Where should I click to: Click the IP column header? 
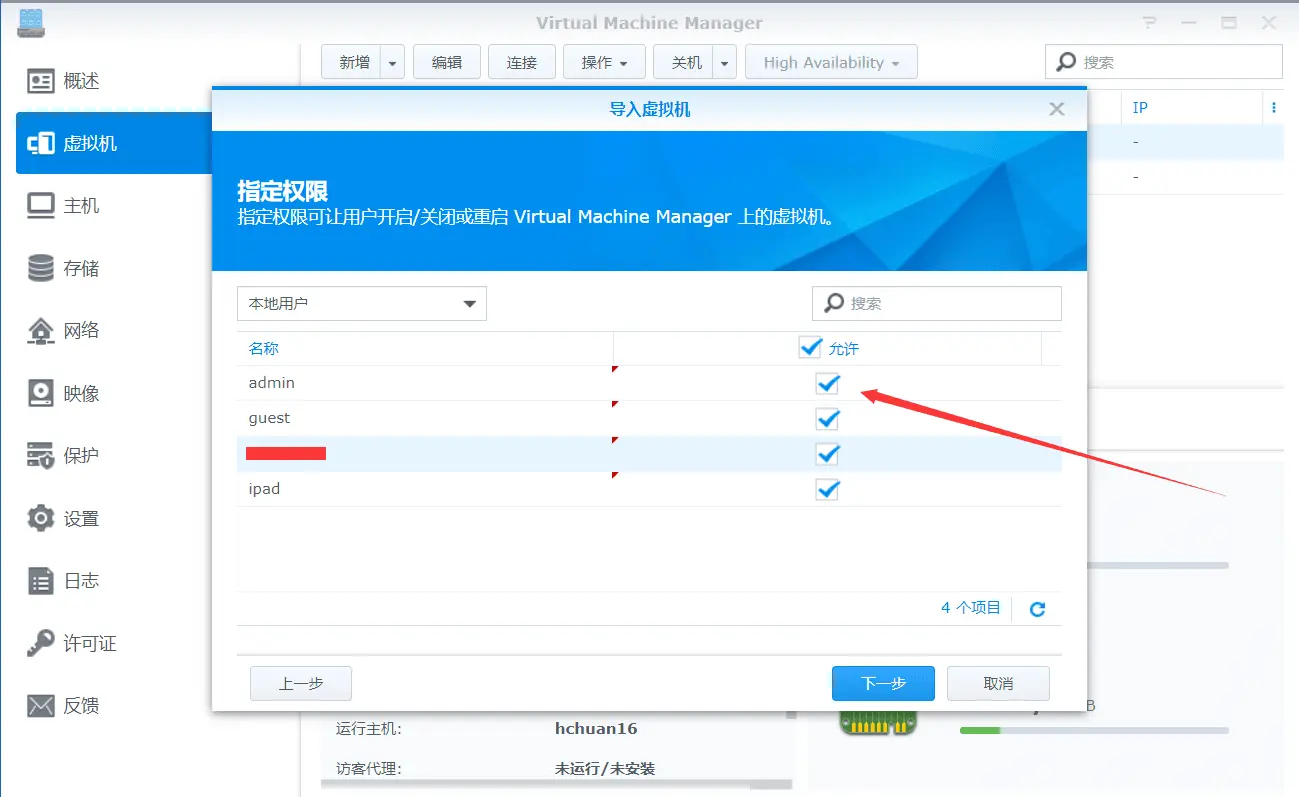1140,107
